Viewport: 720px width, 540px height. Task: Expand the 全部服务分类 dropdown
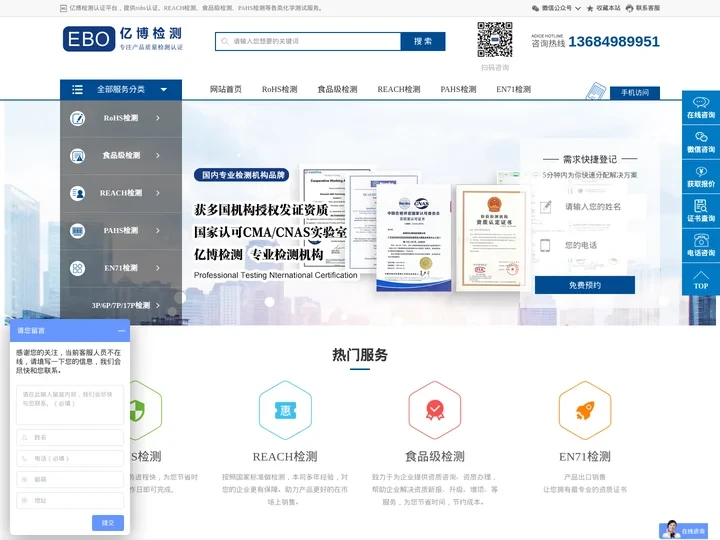tap(164, 90)
